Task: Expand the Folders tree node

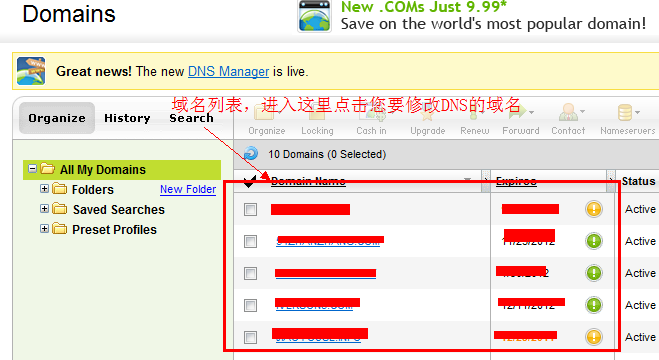Action: [44, 189]
